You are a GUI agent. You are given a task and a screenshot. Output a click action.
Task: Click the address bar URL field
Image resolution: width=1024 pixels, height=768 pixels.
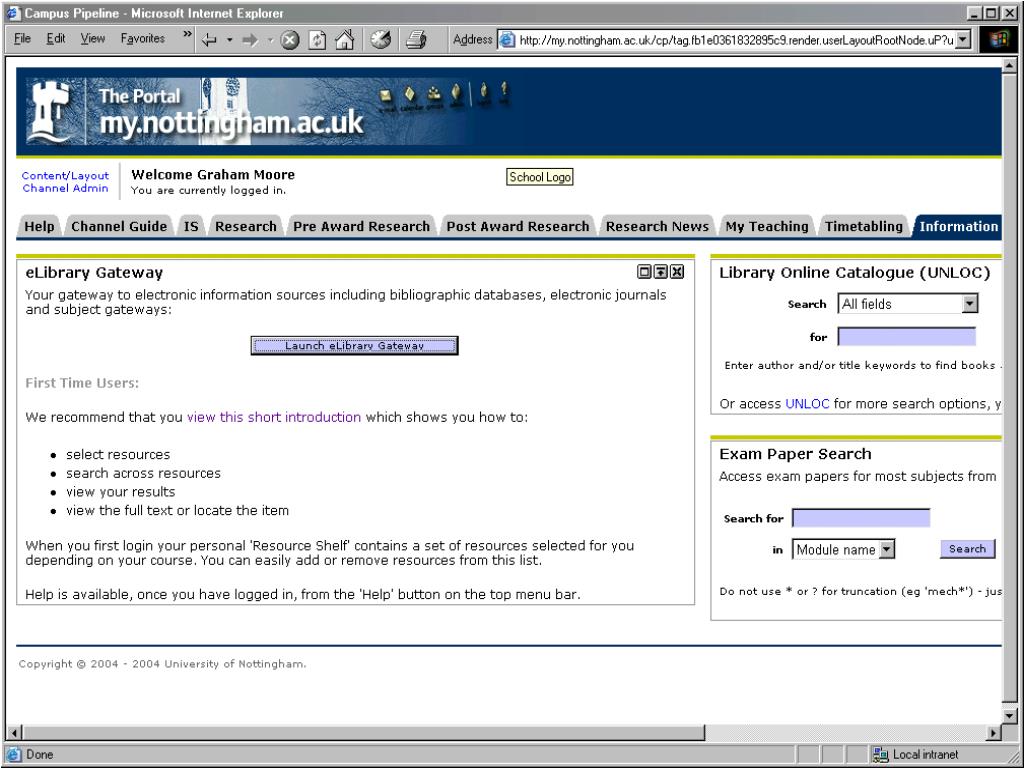coord(737,40)
